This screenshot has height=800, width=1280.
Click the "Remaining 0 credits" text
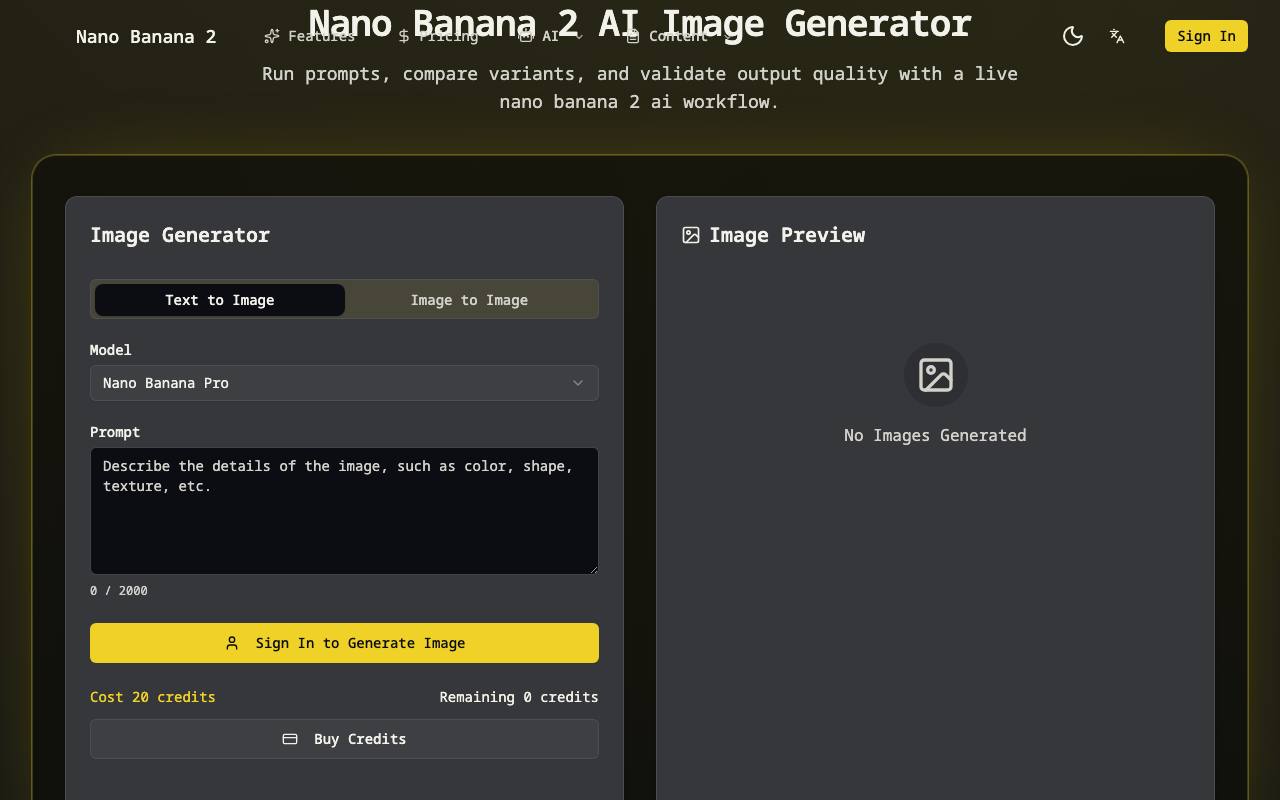(519, 697)
